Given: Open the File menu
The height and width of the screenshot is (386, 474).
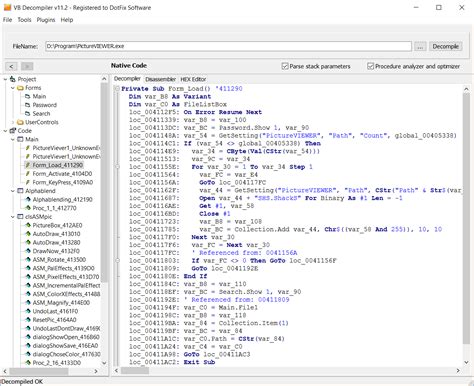Looking at the screenshot, I should [x=7, y=20].
